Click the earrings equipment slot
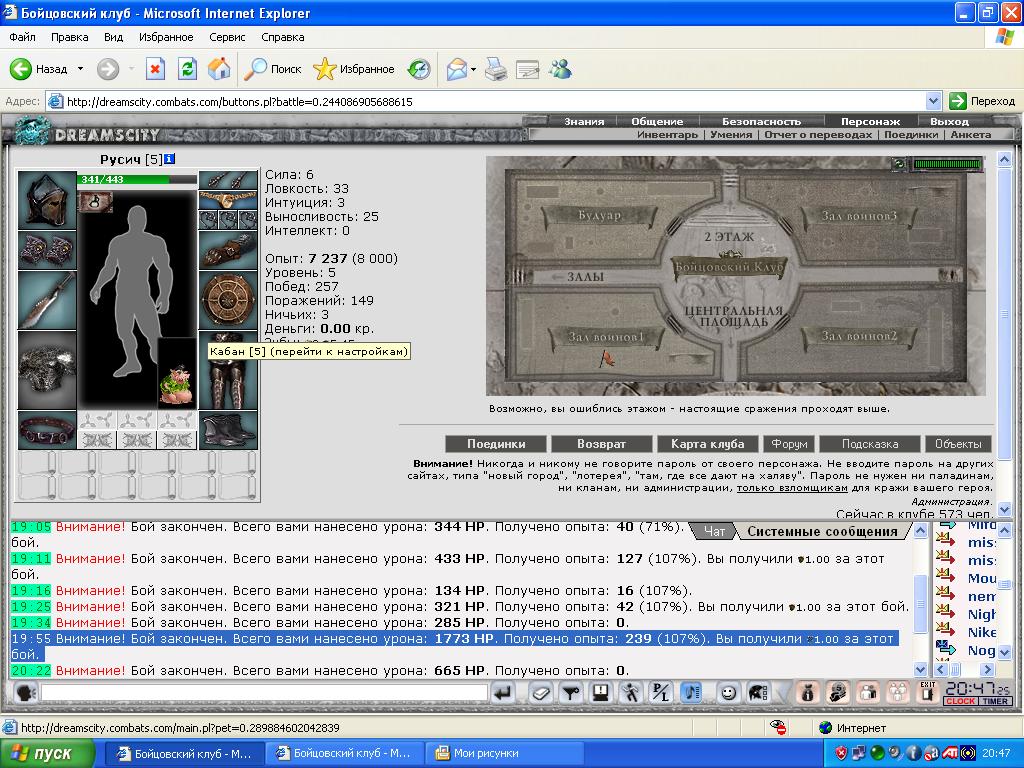This screenshot has height=768, width=1024. click(x=228, y=180)
